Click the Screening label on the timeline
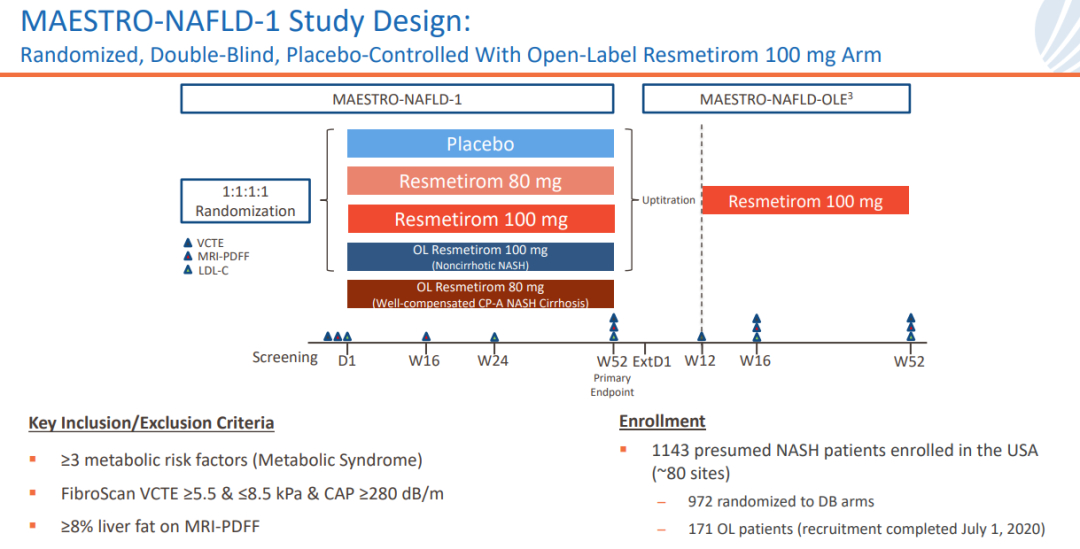The width and height of the screenshot is (1080, 549). coord(285,358)
